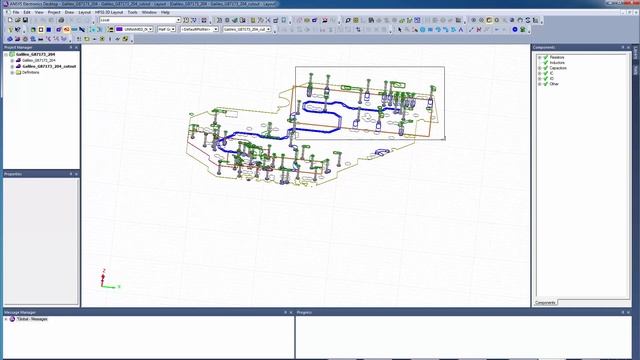
Task: Toggle the Other checkmark in Components
Action: pos(546,84)
